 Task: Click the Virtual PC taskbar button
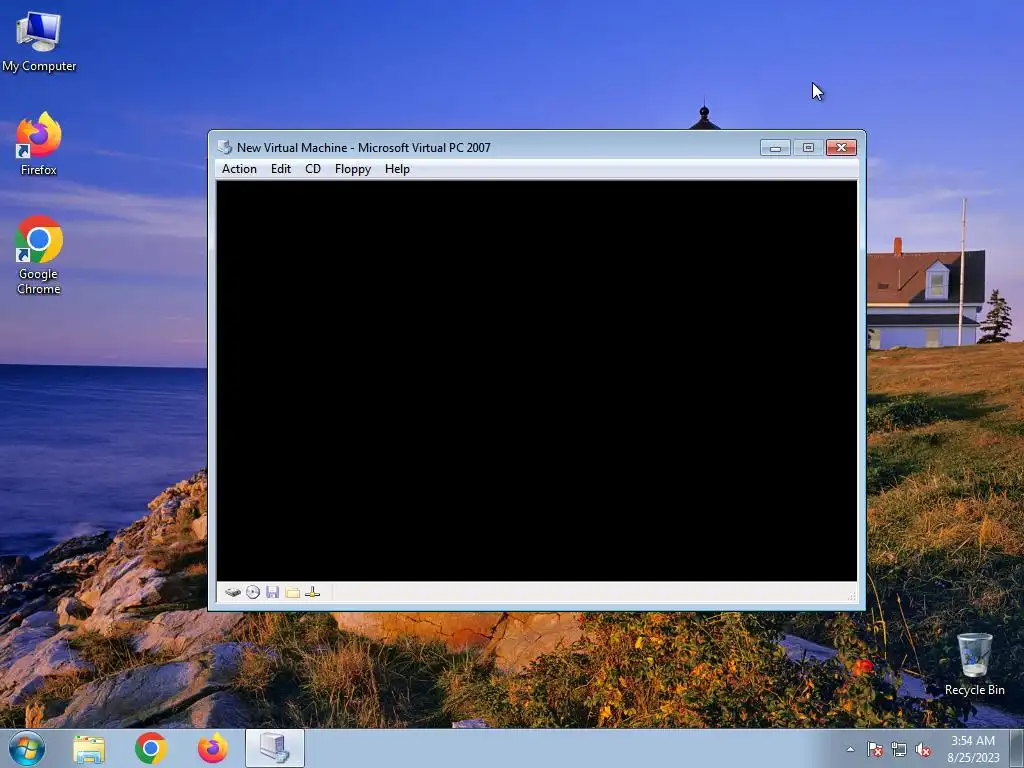275,748
